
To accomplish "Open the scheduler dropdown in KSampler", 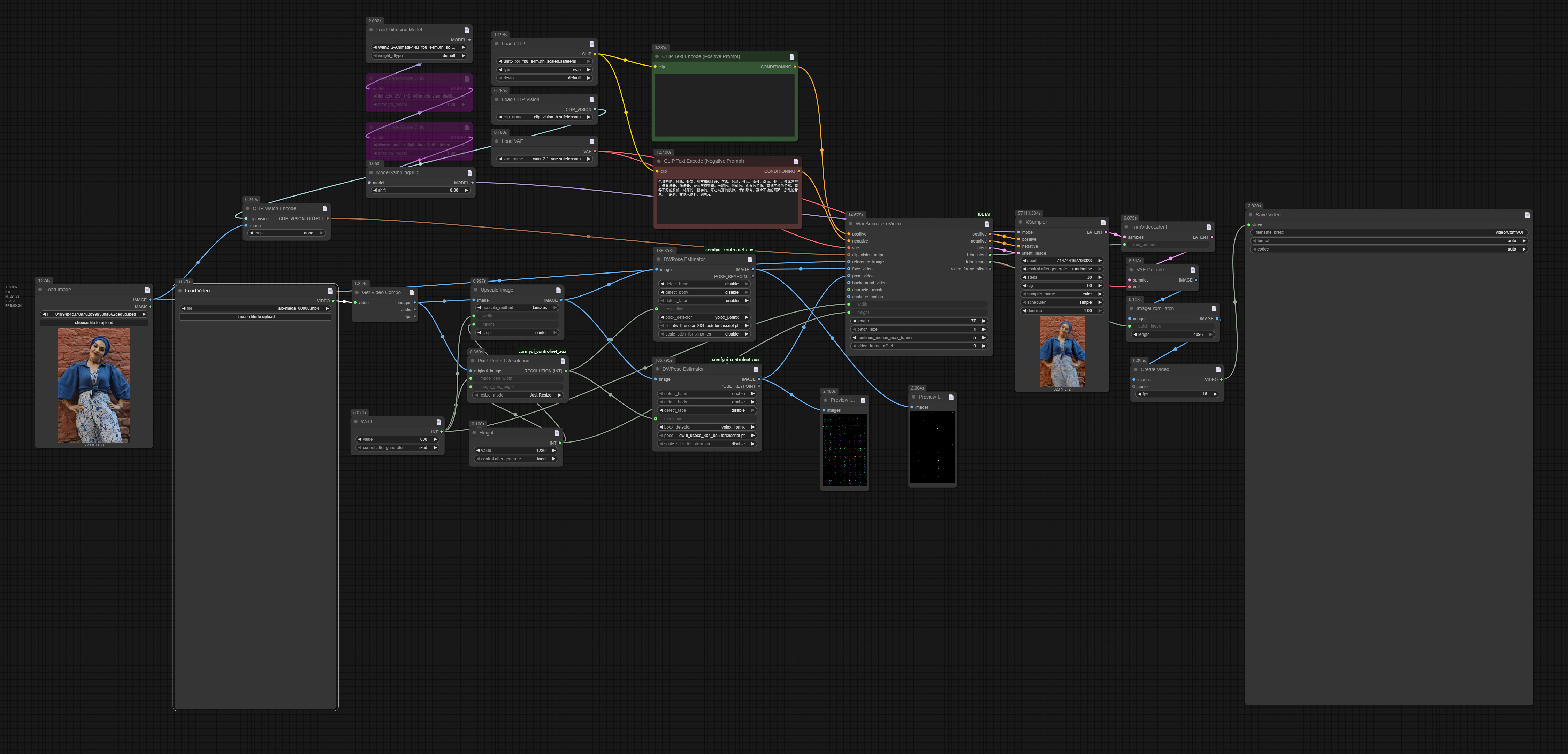I will click(x=1062, y=302).
